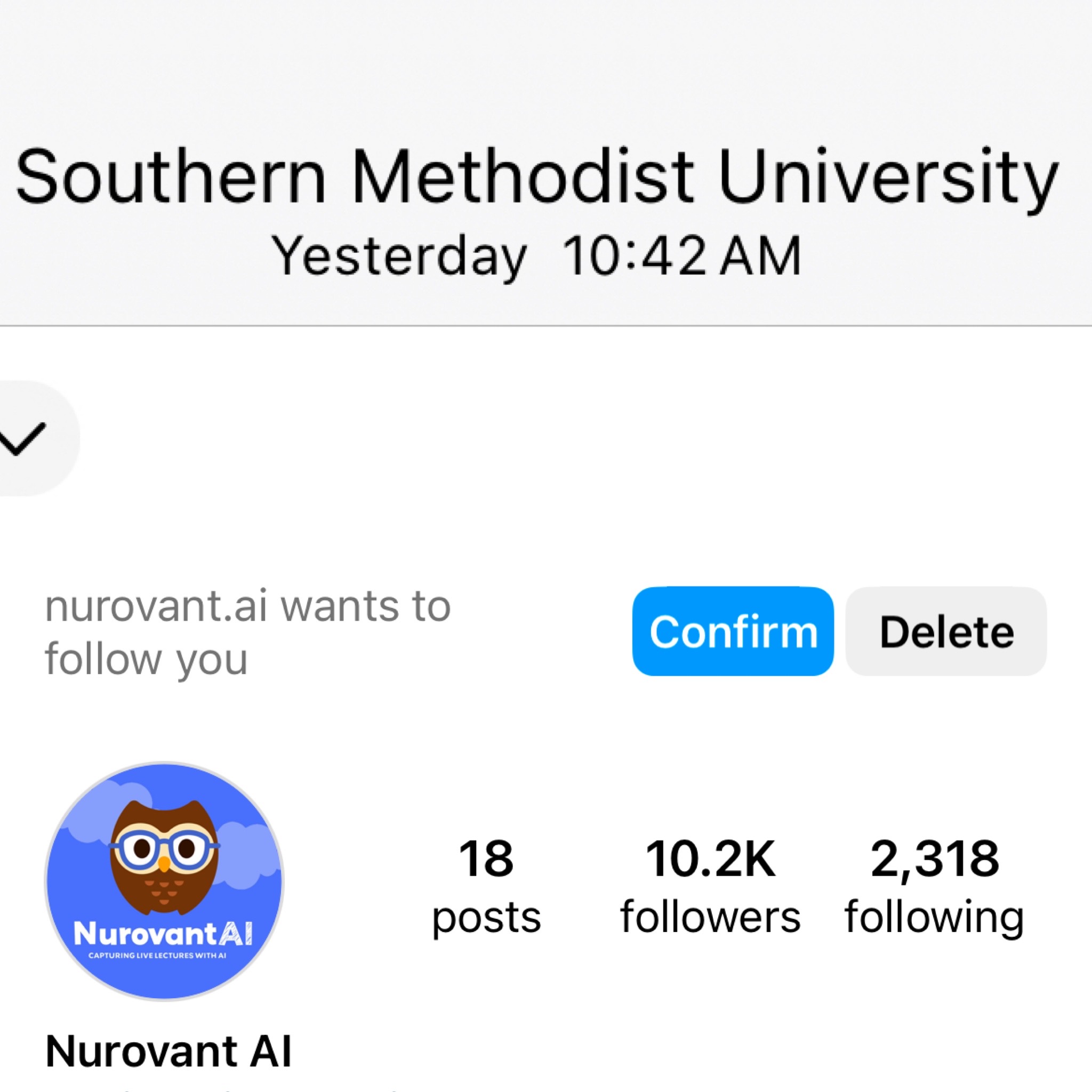Tap the Yesterday 10:42 AM timestamp

(537, 257)
